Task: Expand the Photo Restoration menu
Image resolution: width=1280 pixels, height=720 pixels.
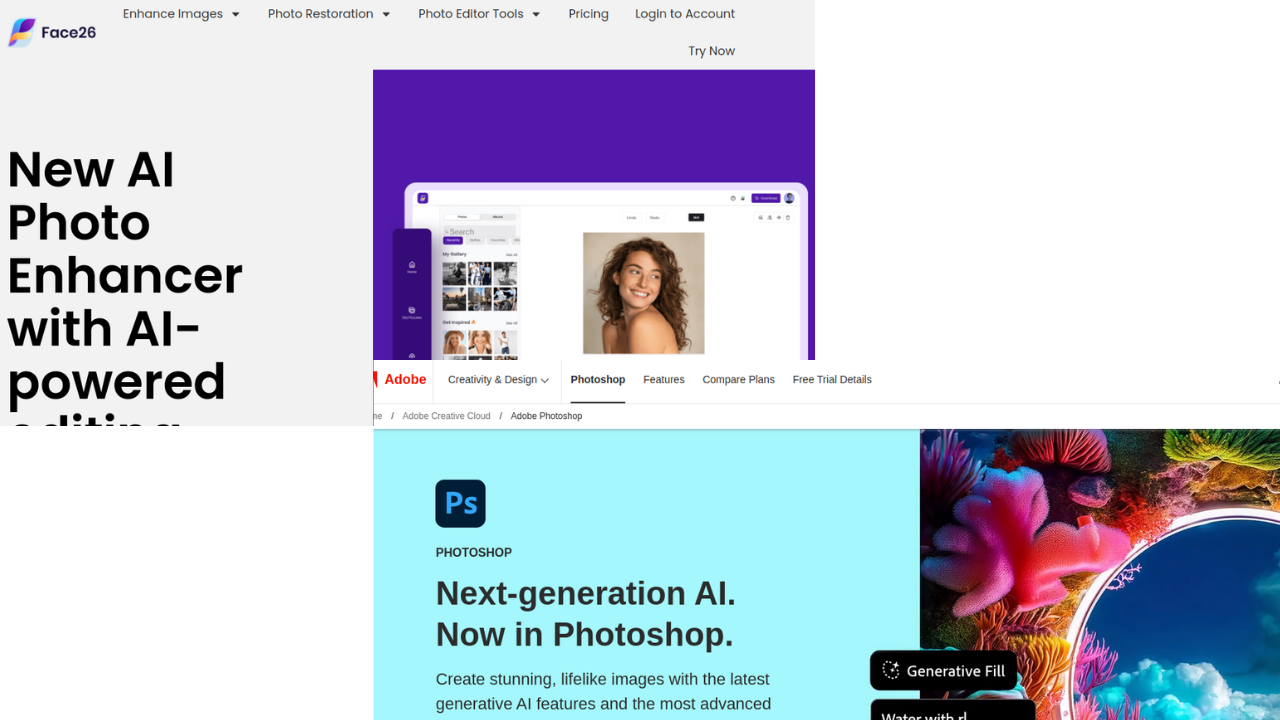Action: click(329, 14)
